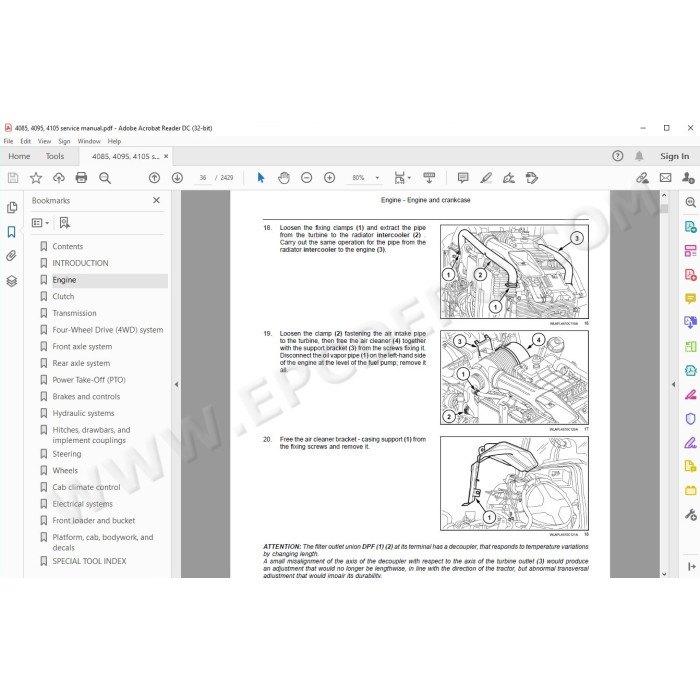Click the Sign In button
The image size is (700, 700).
point(675,156)
